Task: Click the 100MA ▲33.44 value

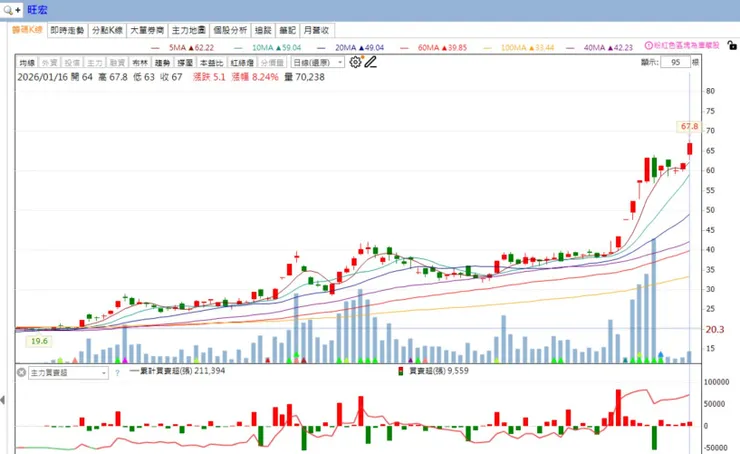Action: pos(528,48)
